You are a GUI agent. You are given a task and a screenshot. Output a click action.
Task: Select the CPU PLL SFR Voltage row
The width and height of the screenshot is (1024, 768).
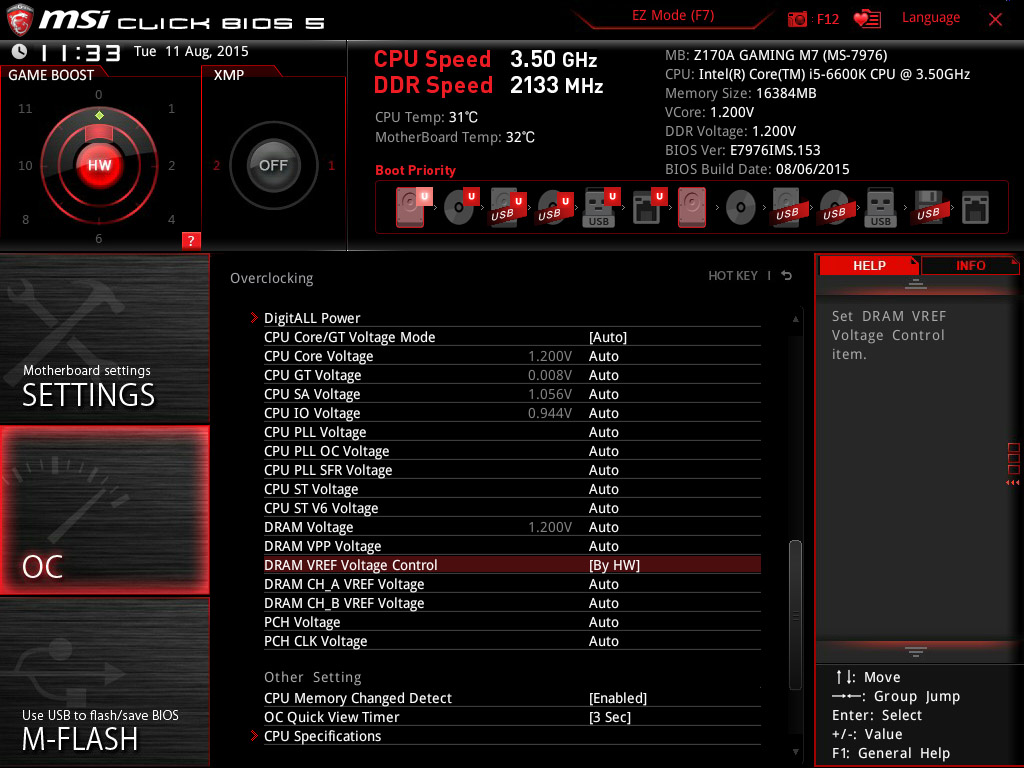(512, 470)
